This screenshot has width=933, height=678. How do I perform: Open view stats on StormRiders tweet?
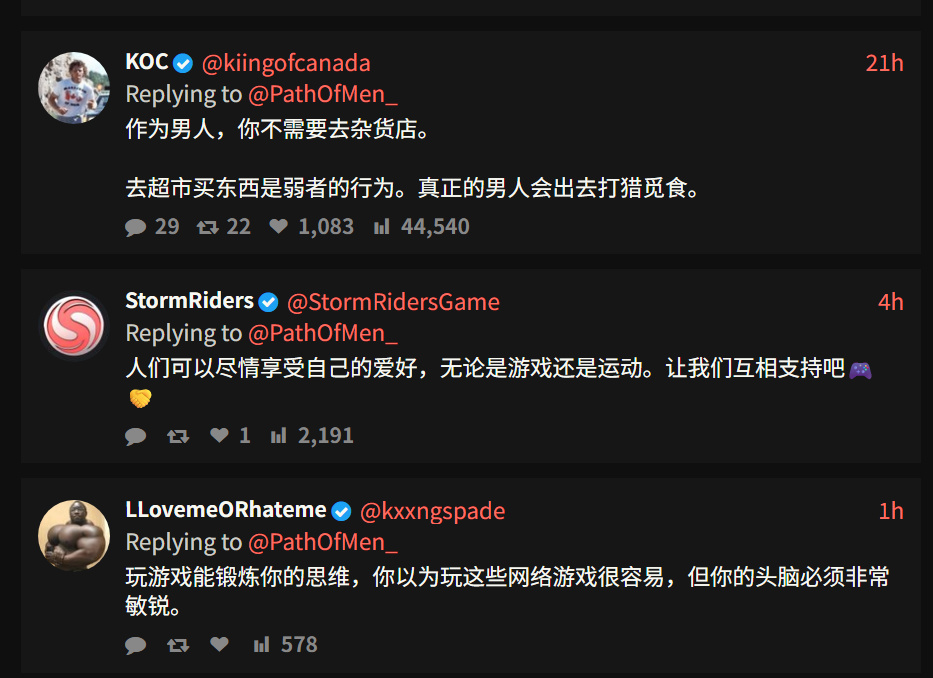click(279, 436)
